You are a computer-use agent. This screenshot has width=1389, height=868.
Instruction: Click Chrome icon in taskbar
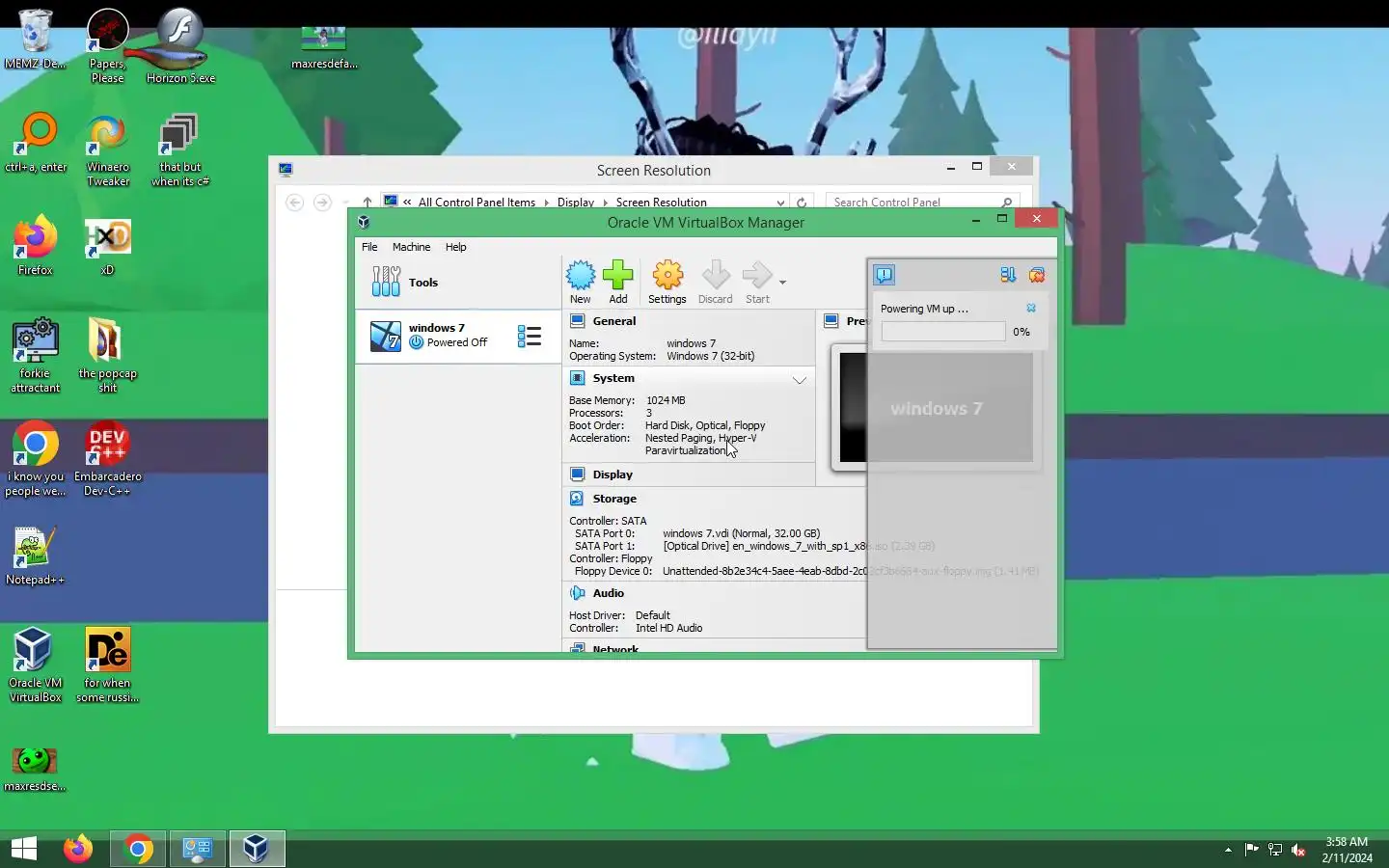[138, 849]
